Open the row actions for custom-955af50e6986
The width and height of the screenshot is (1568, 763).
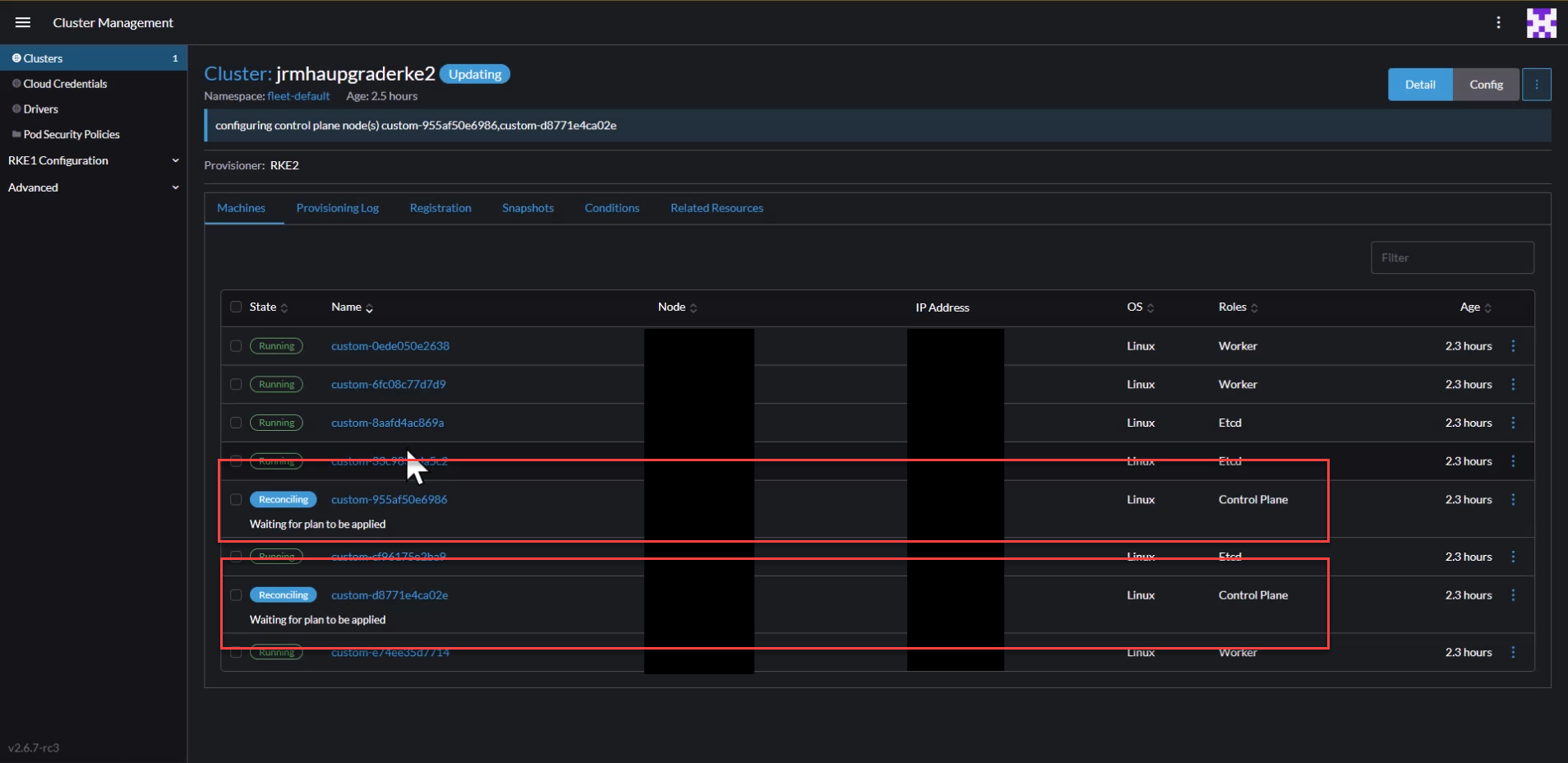coord(1515,499)
